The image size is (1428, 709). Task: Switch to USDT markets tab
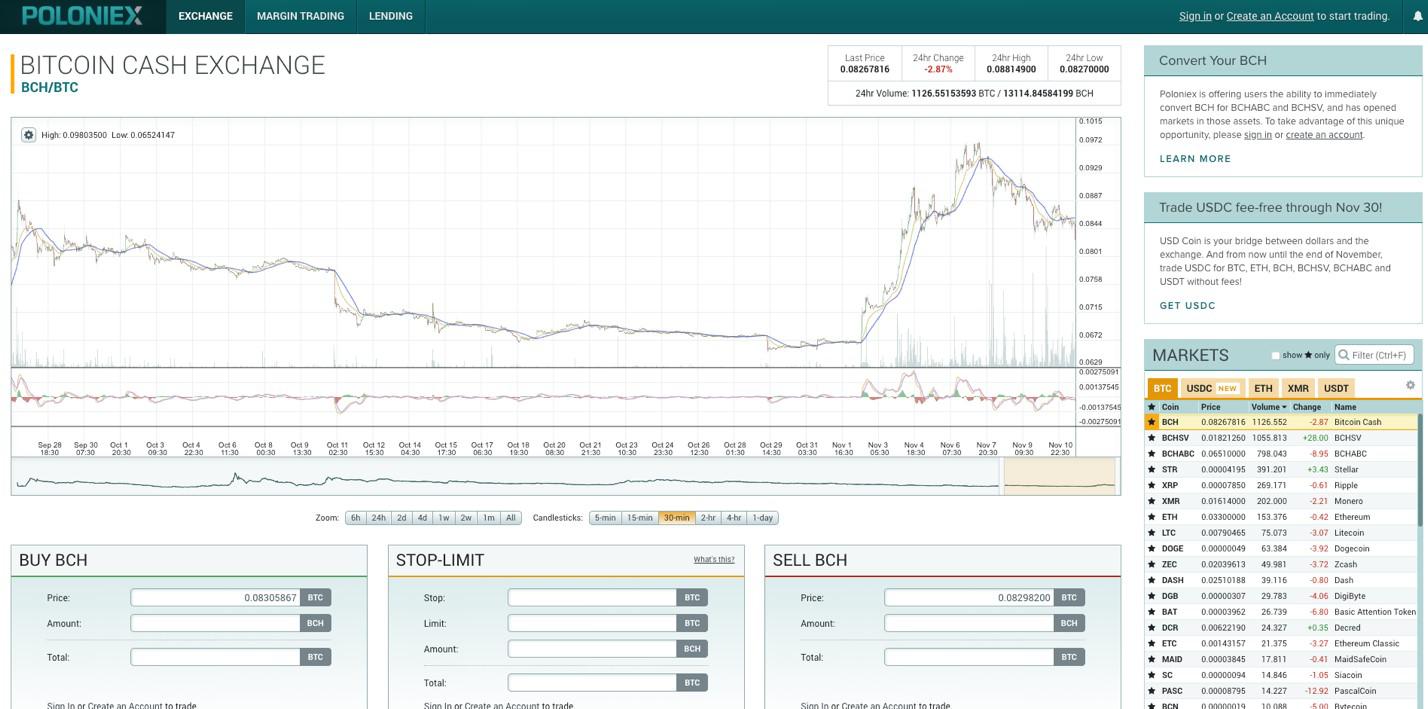tap(1336, 388)
